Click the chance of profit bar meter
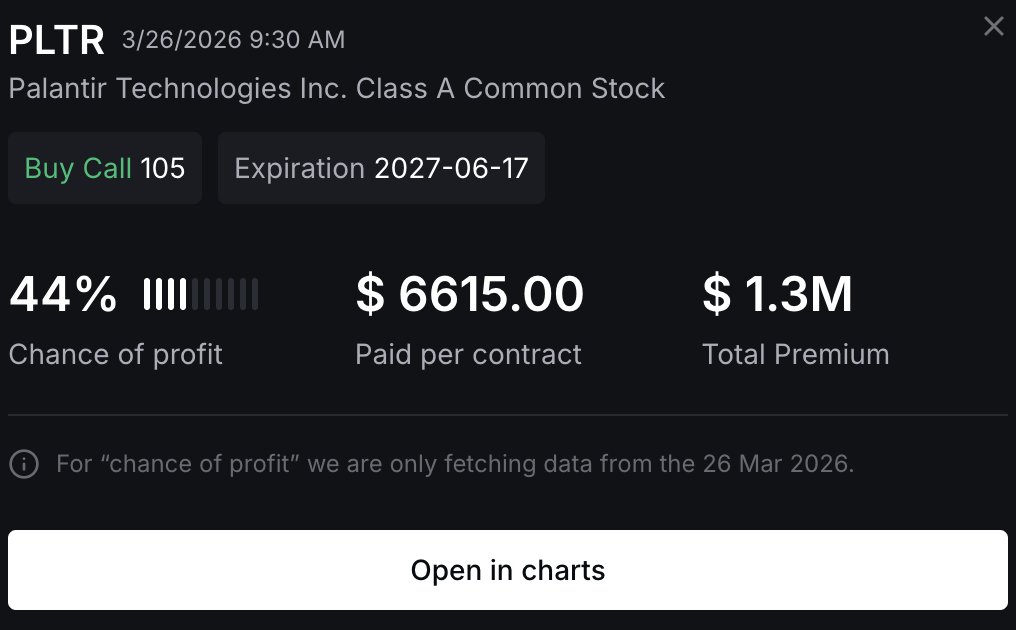Viewport: 1016px width, 630px height. (201, 294)
